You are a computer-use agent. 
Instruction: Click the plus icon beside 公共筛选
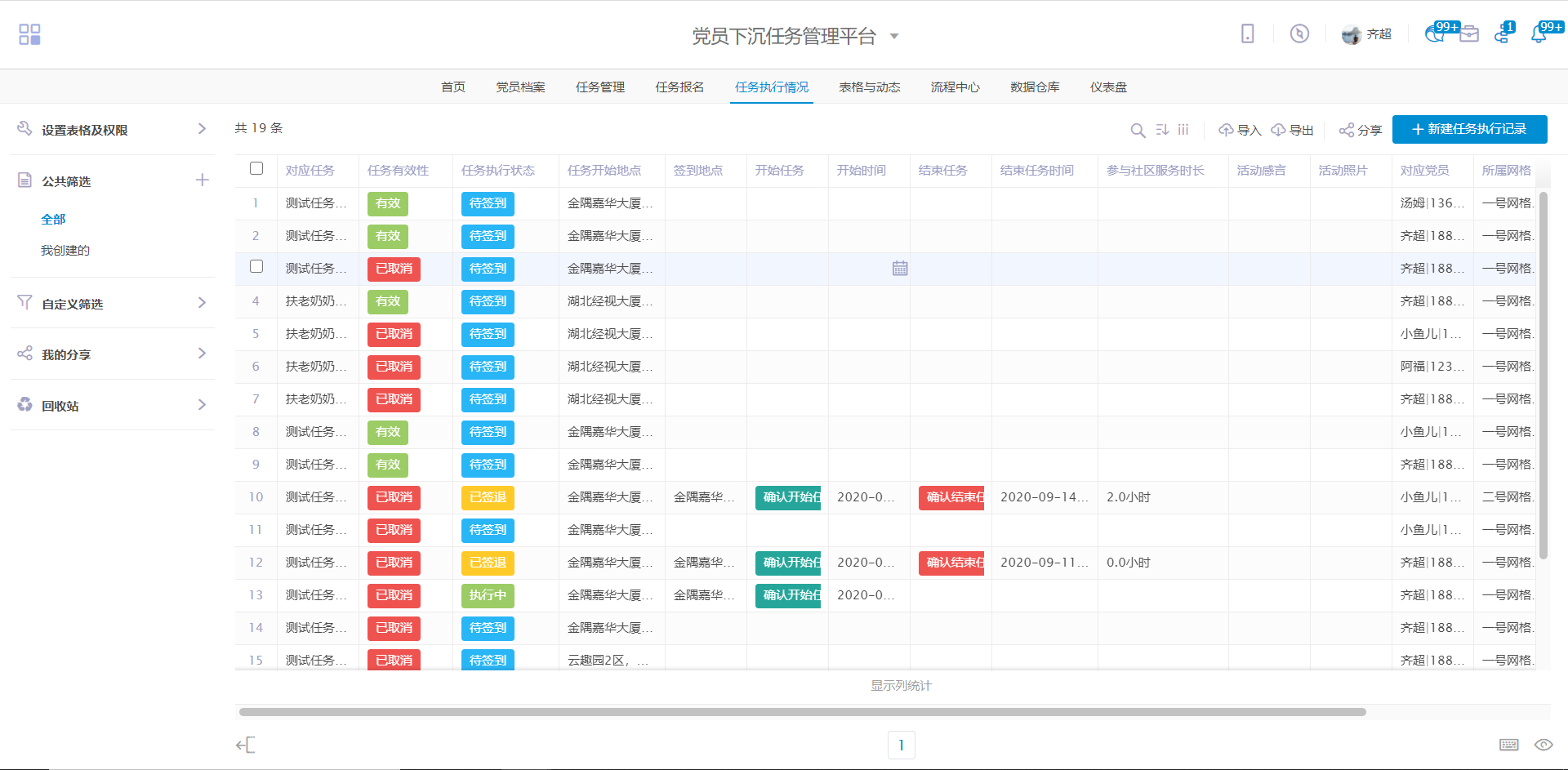click(x=202, y=180)
